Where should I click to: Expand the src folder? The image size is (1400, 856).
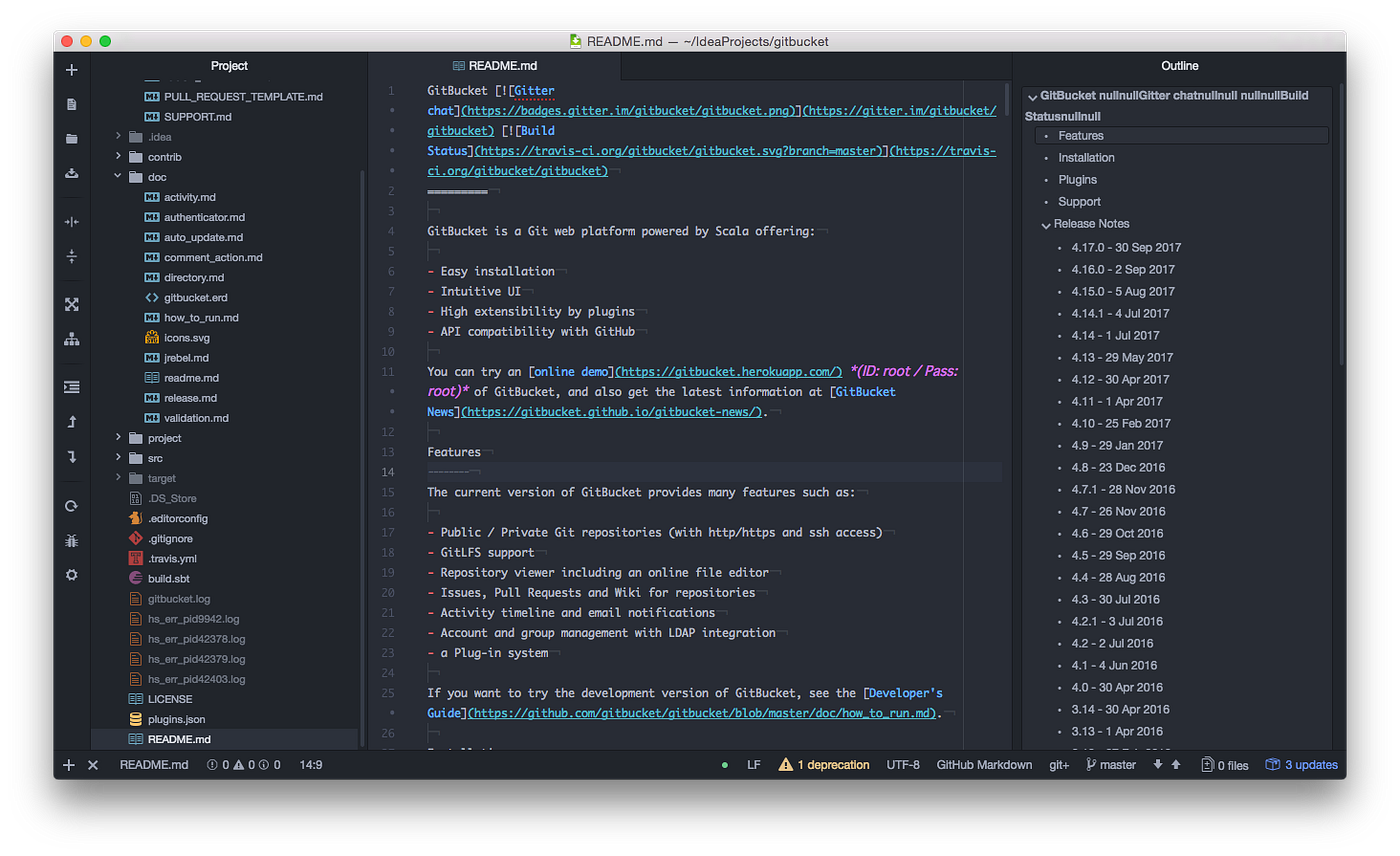pyautogui.click(x=119, y=458)
